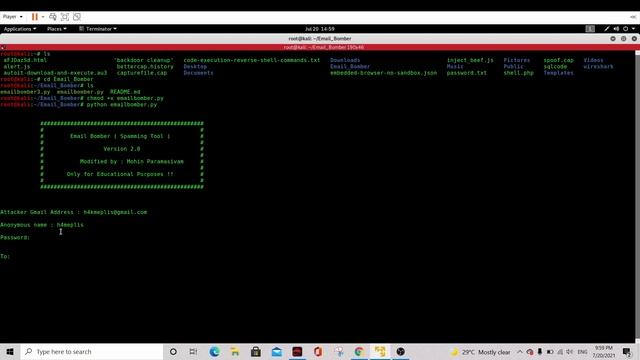Screen dimensions: 640x360
Task: Close the Terminator window
Action: click(634, 38)
